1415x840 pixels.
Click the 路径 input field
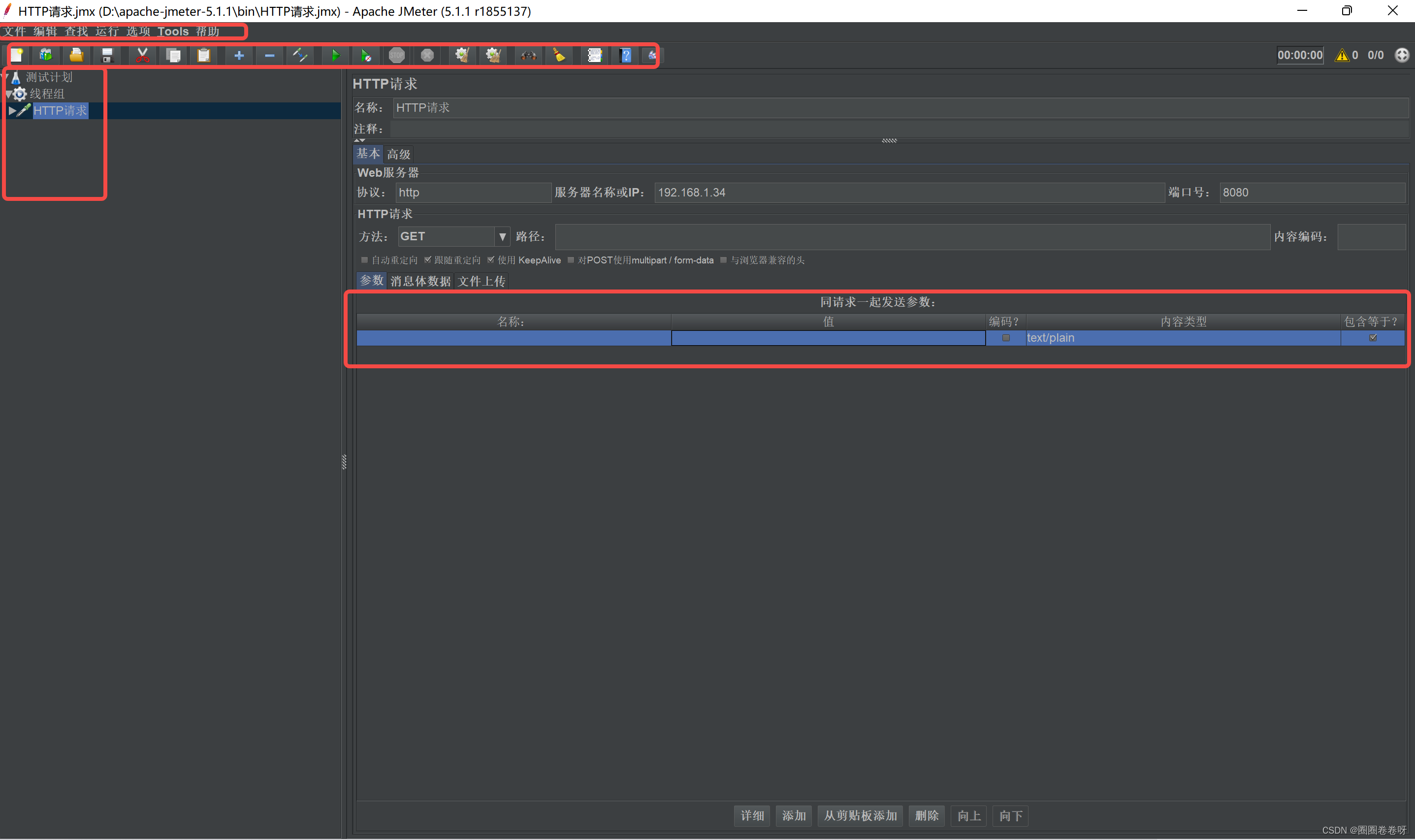(x=912, y=237)
